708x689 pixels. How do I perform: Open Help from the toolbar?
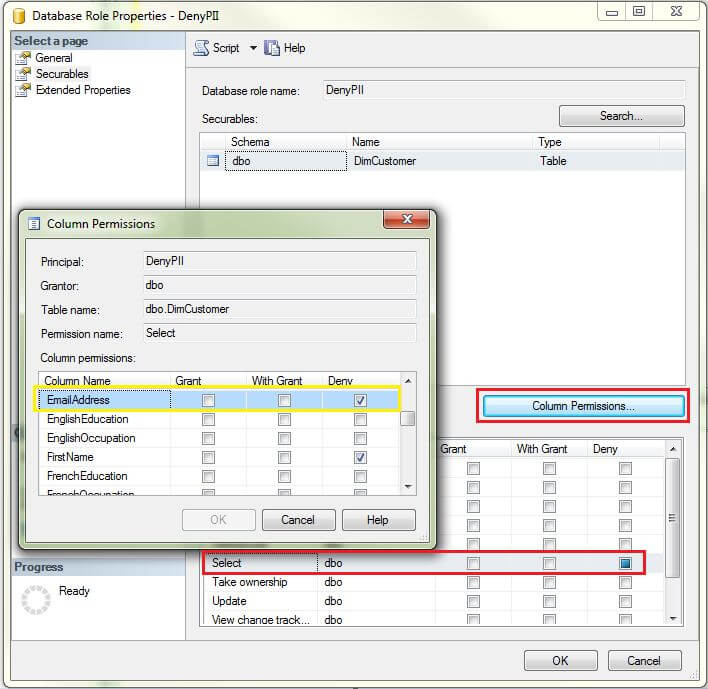pos(284,48)
